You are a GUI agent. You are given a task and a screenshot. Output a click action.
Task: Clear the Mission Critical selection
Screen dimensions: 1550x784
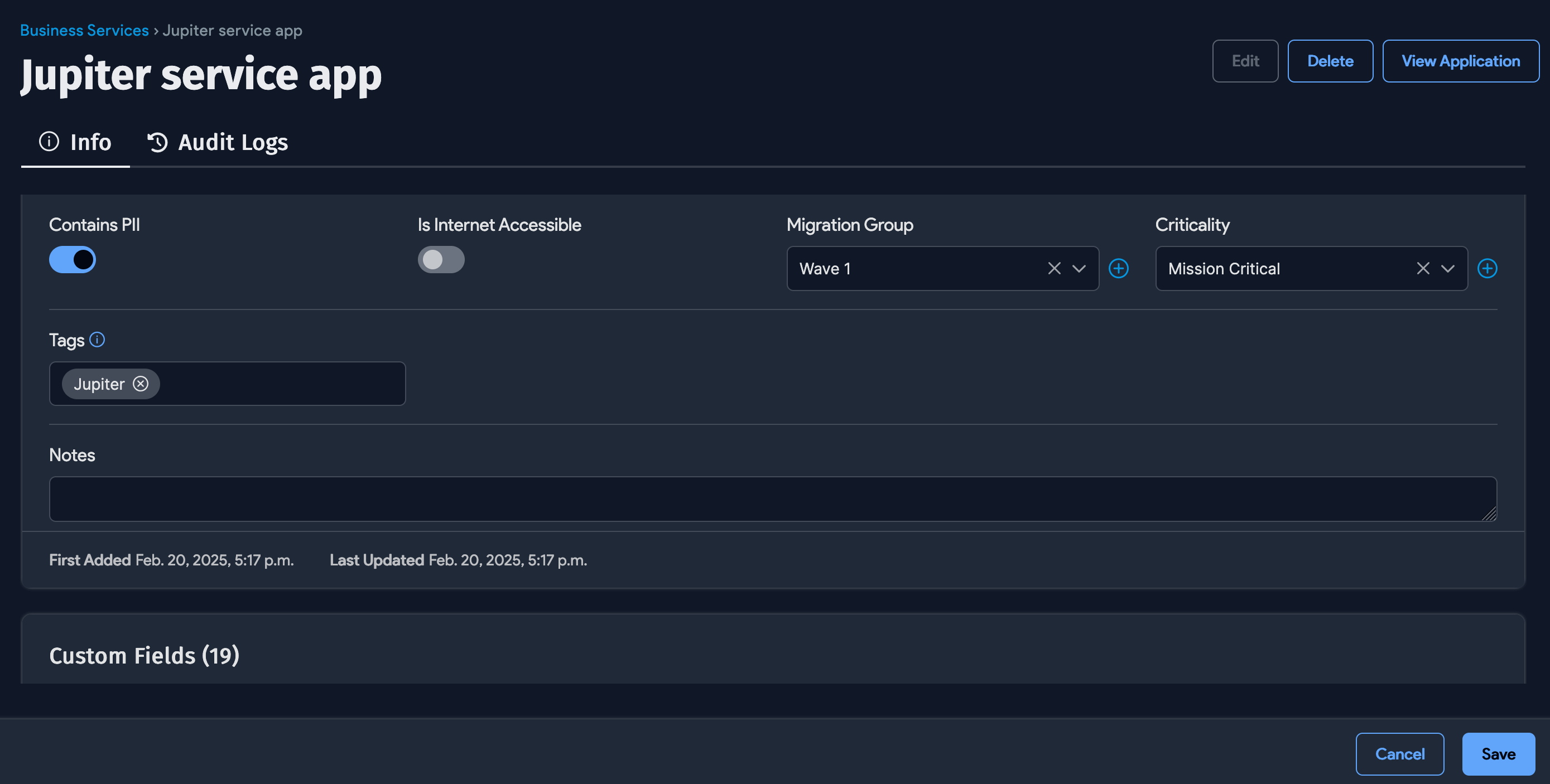1422,268
